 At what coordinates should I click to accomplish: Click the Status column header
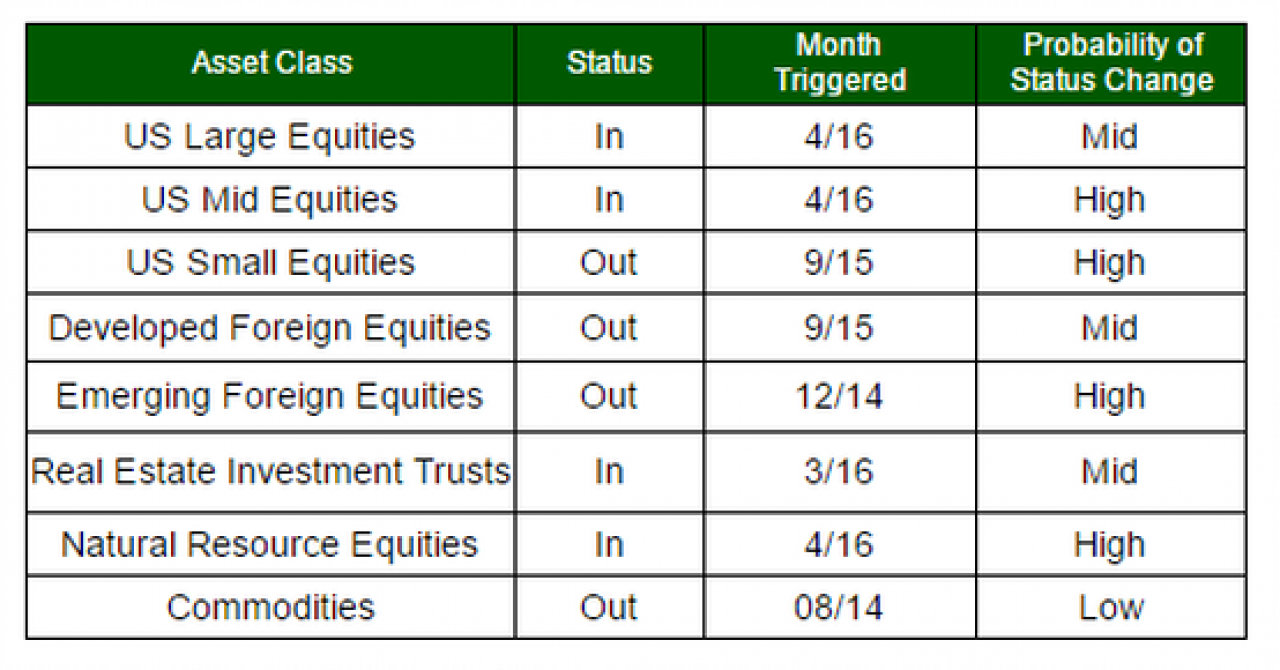pyautogui.click(x=609, y=63)
